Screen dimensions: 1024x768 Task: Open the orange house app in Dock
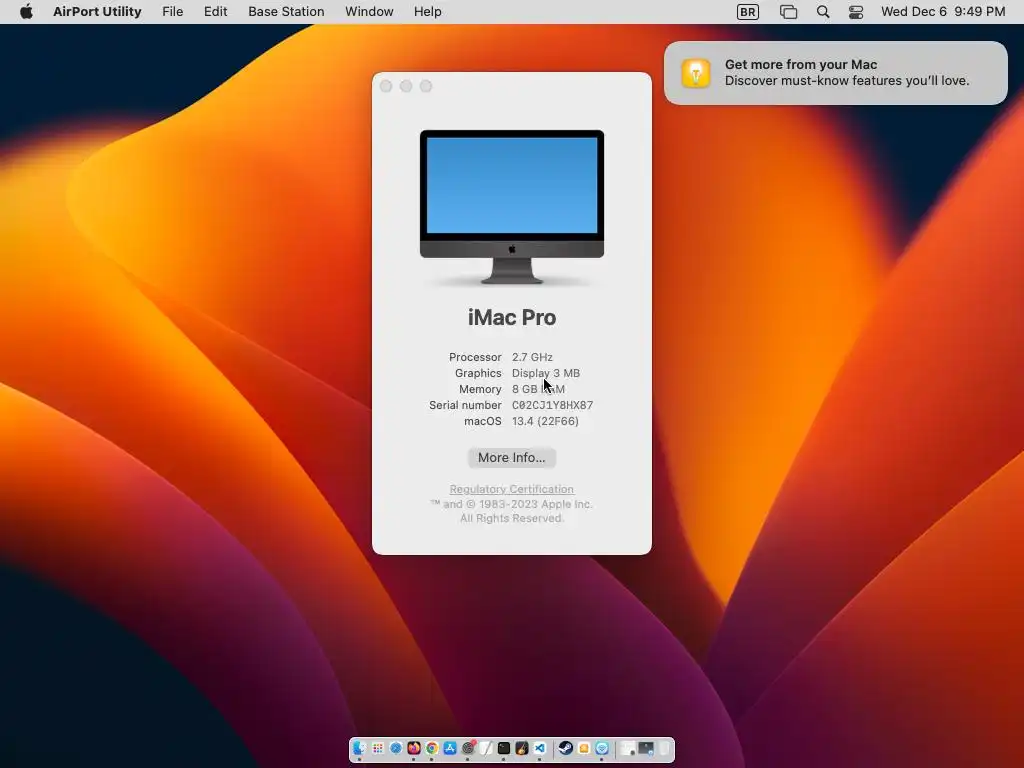(584, 748)
